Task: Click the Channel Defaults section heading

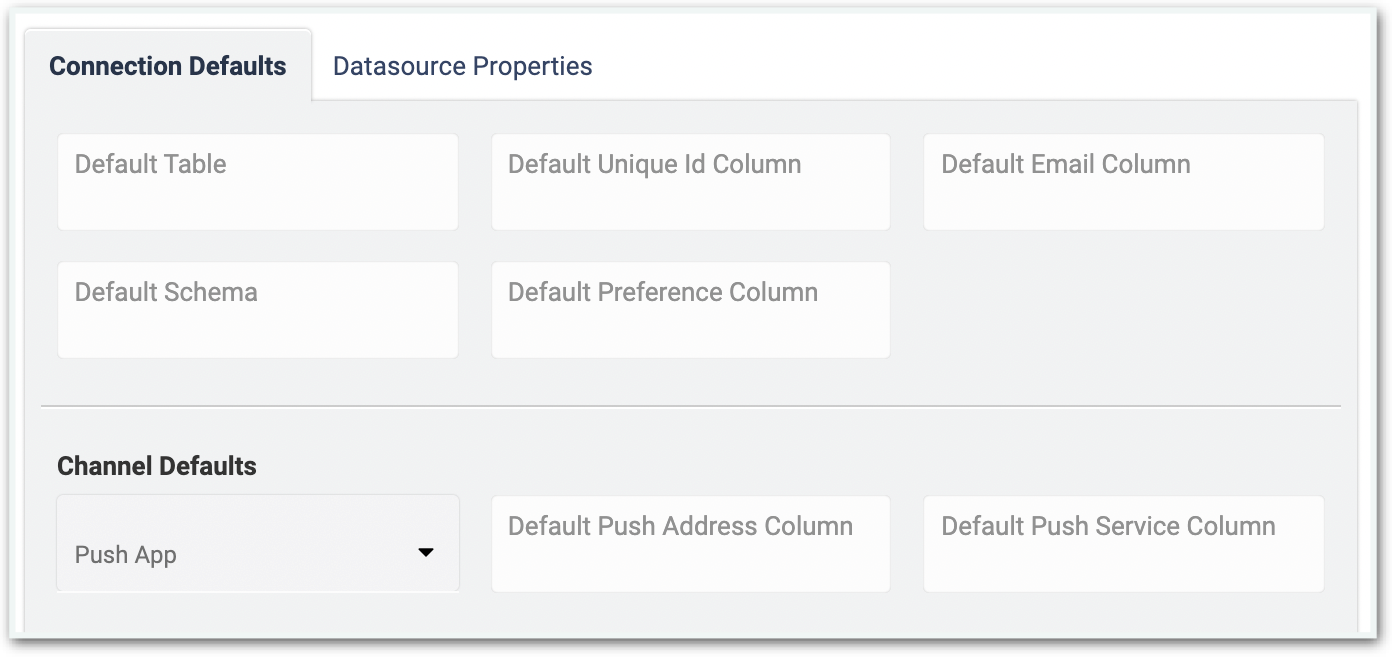Action: coord(157,466)
